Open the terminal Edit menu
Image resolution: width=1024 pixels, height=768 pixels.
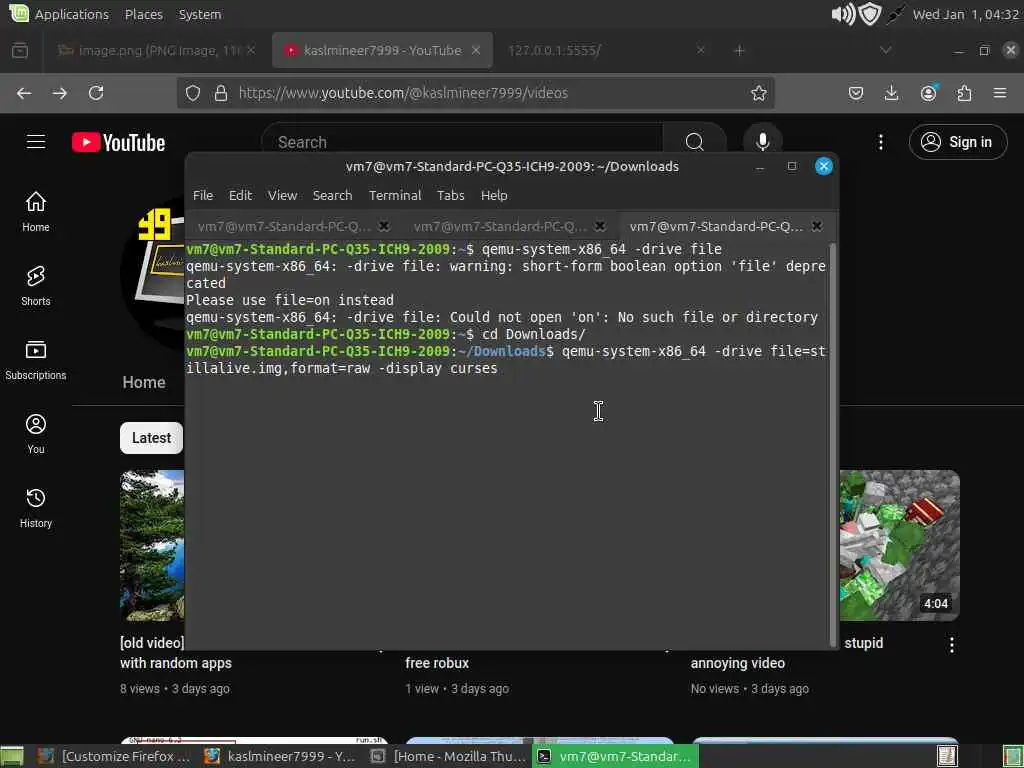tap(240, 195)
